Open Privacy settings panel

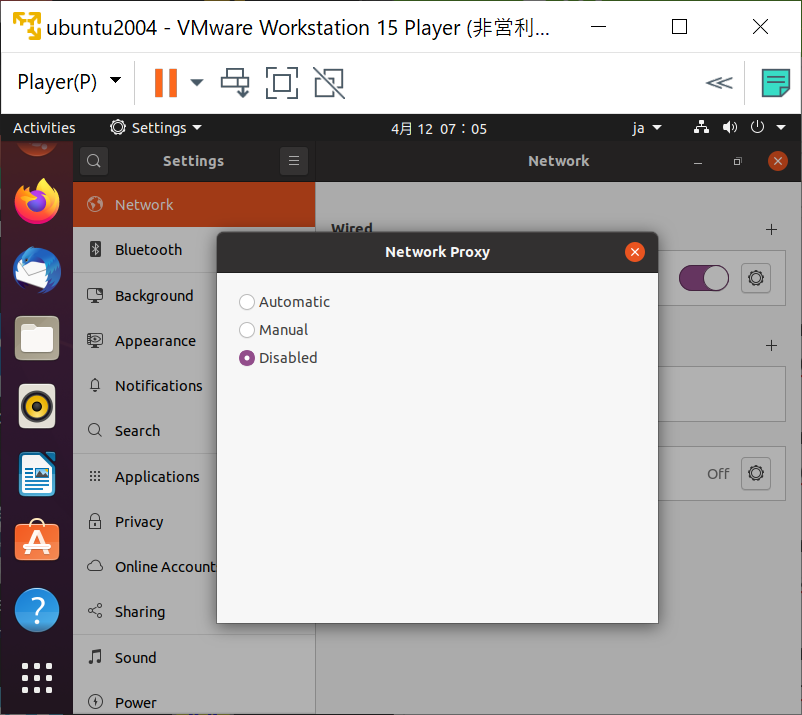(145, 522)
